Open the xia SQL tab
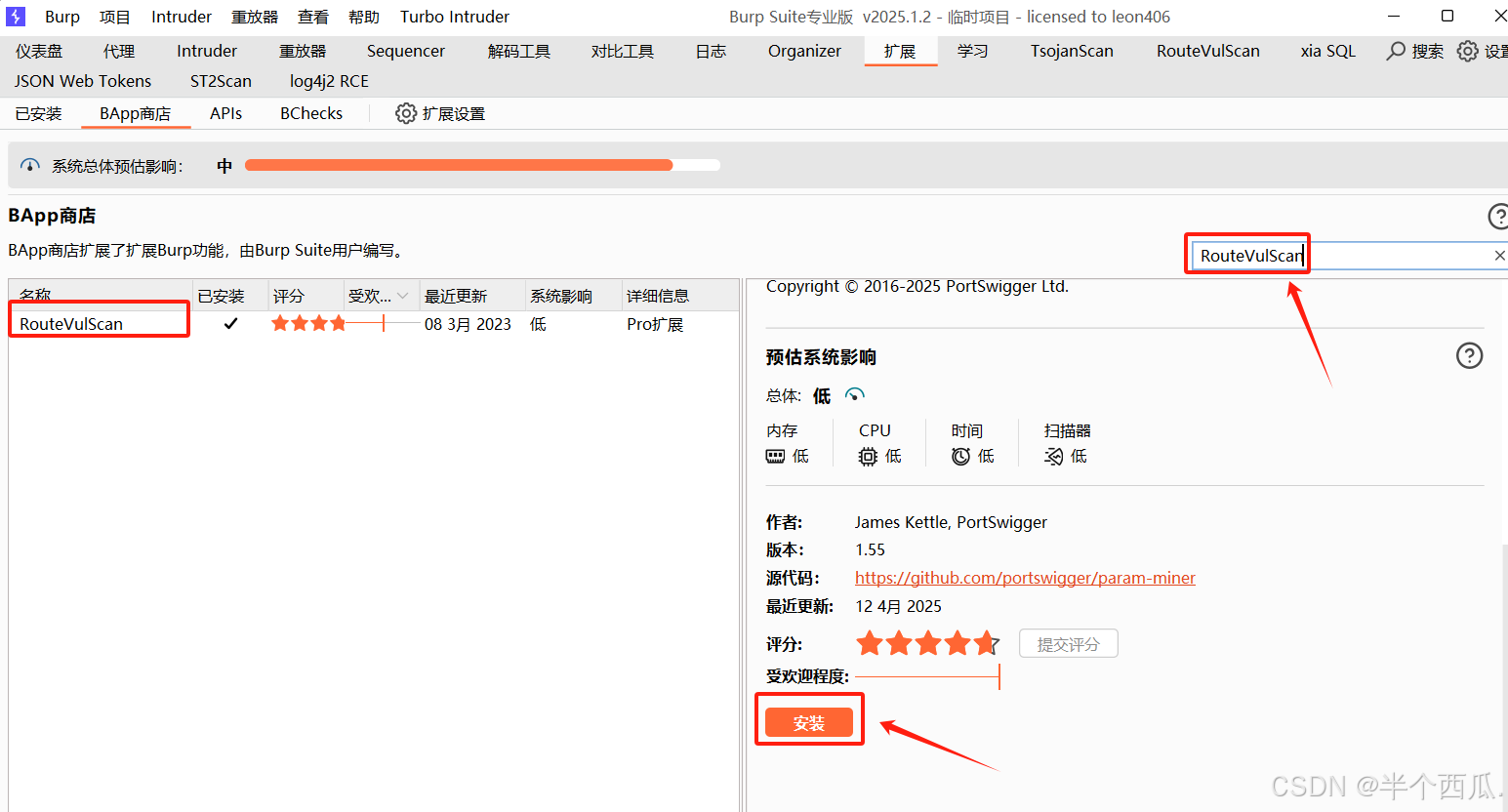The image size is (1508, 812). pos(1328,51)
